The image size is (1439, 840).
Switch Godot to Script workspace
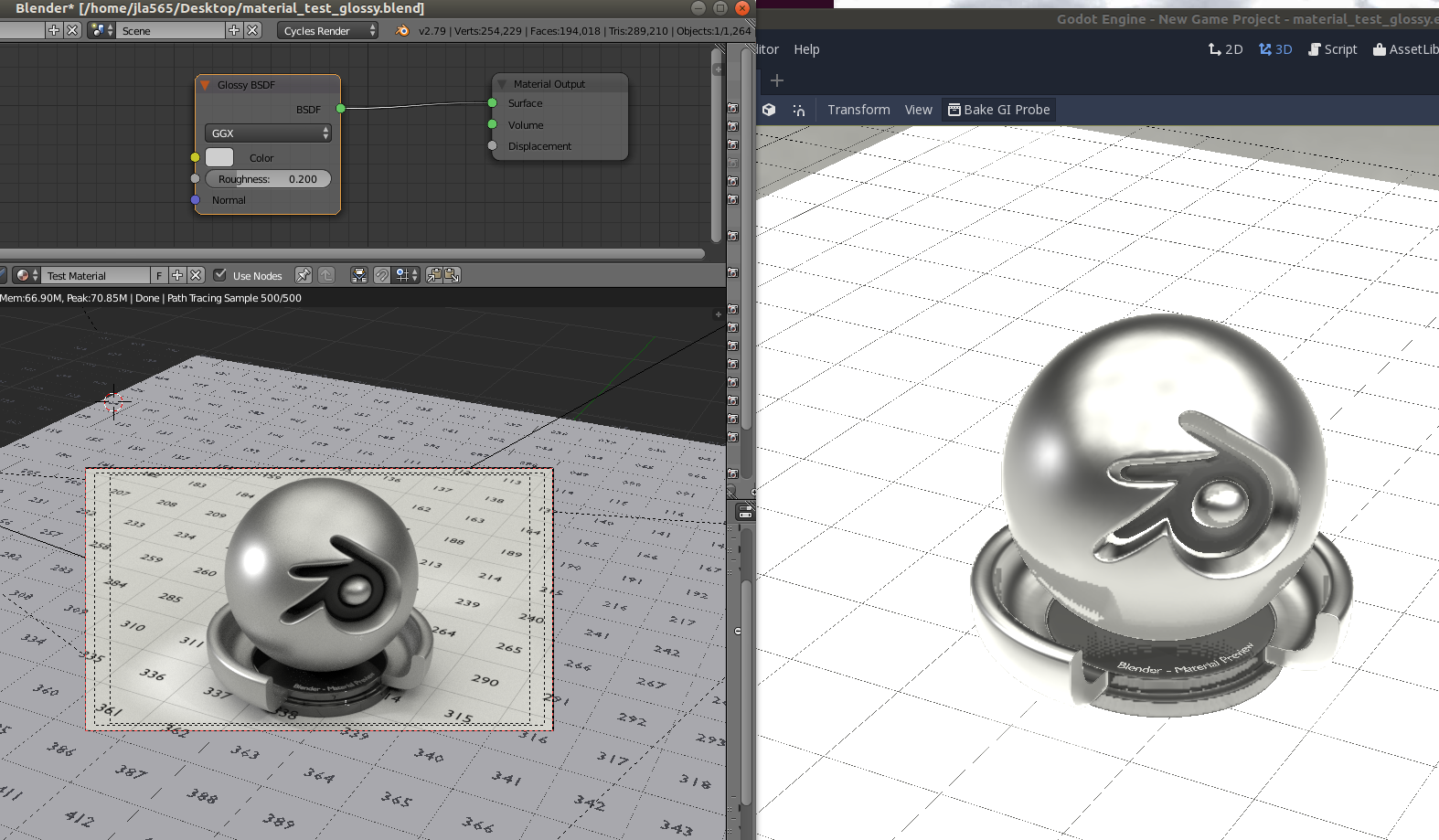[x=1333, y=49]
